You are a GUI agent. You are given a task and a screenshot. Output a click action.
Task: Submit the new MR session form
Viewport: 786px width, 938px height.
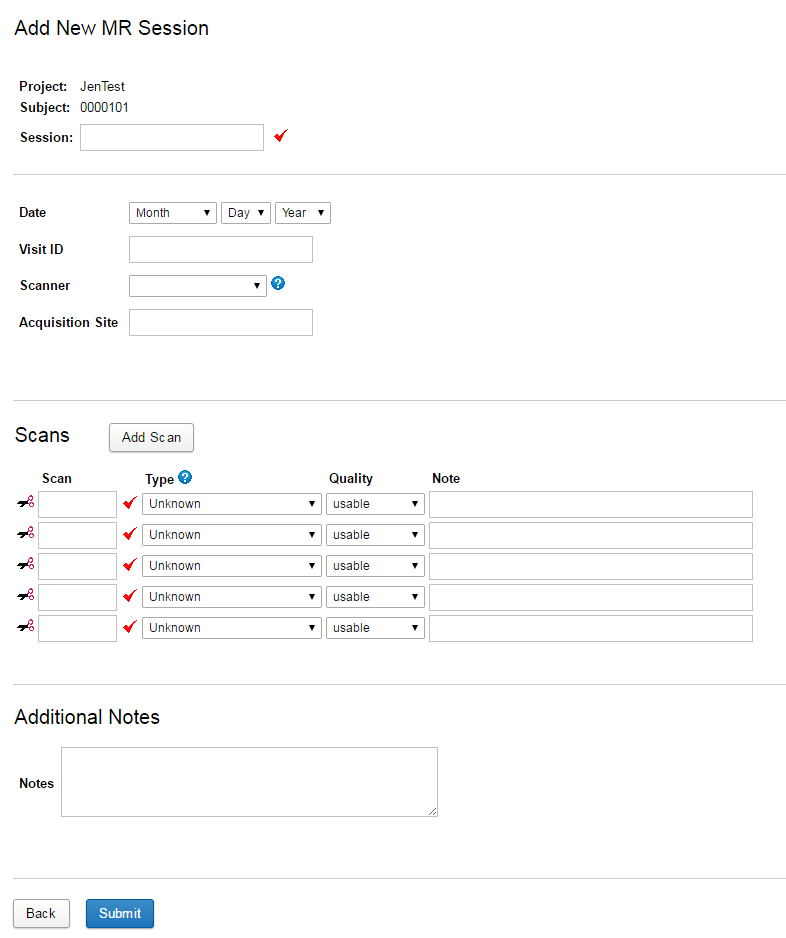tap(120, 913)
